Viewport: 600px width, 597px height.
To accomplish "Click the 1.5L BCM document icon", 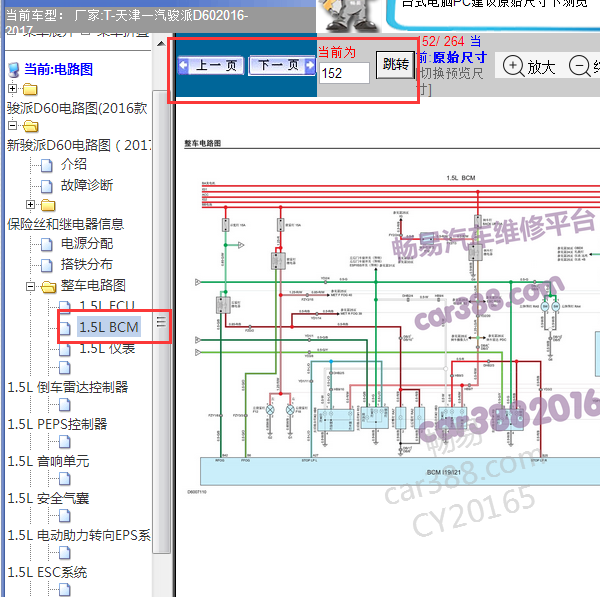I will pos(65,328).
